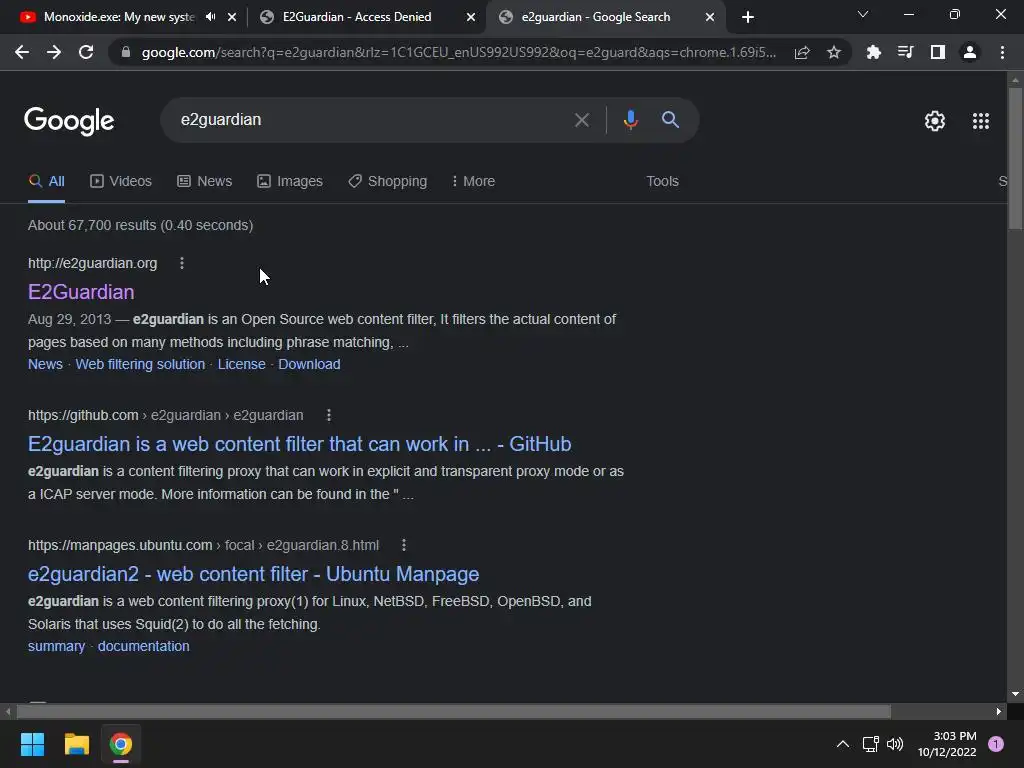Open the E2Guardian result title
The height and width of the screenshot is (768, 1024).
click(81, 292)
